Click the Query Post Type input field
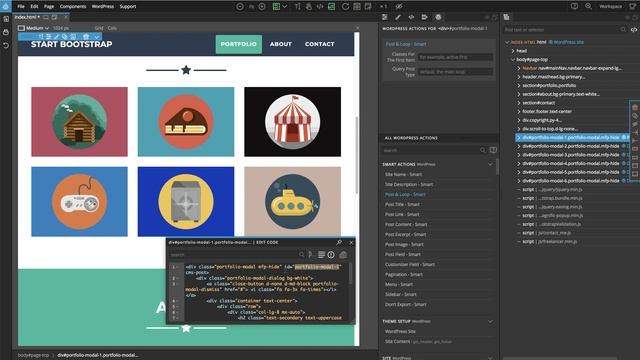This screenshot has width=640, height=360. pyautogui.click(x=456, y=72)
